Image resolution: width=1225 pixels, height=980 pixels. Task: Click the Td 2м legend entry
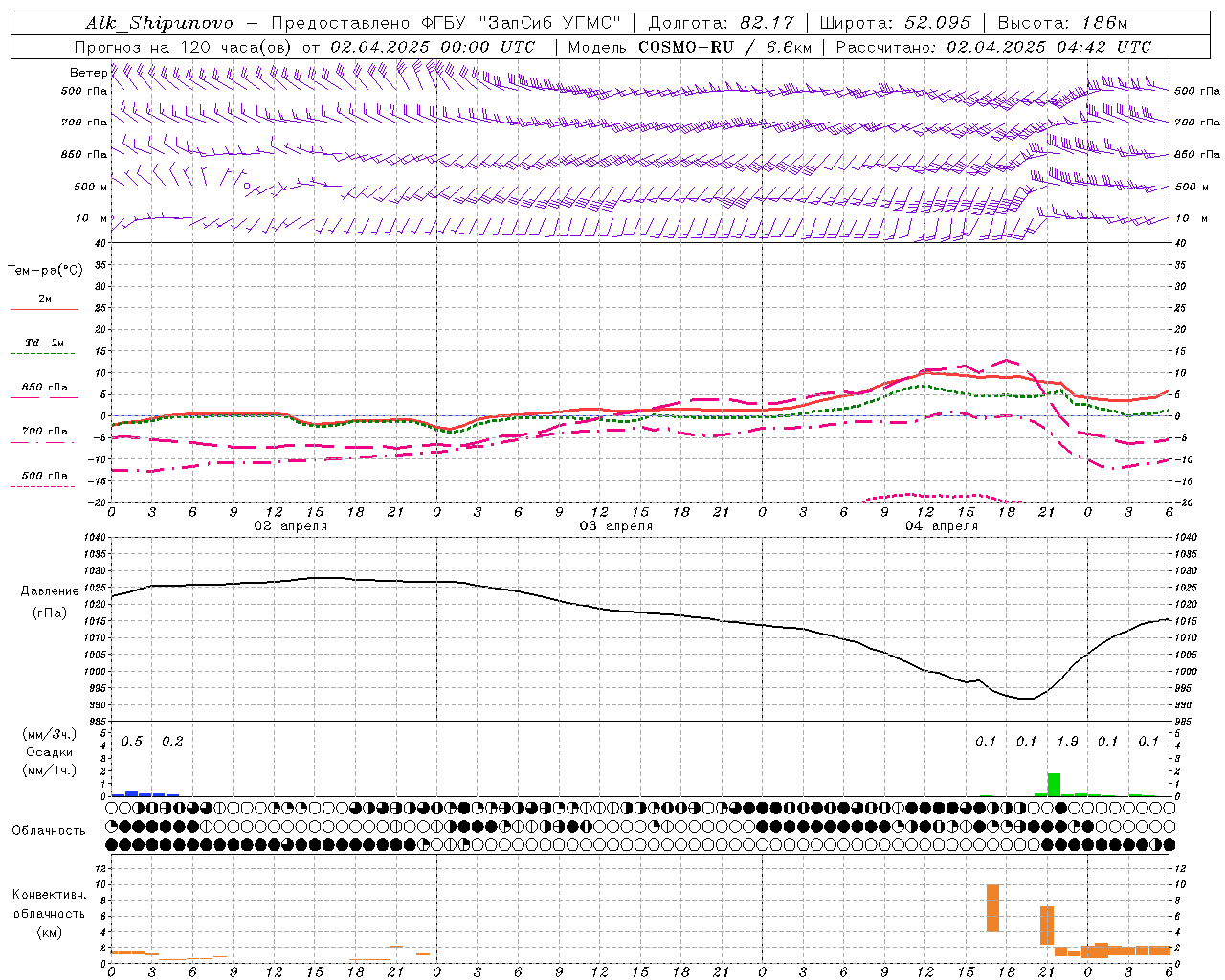(44, 343)
